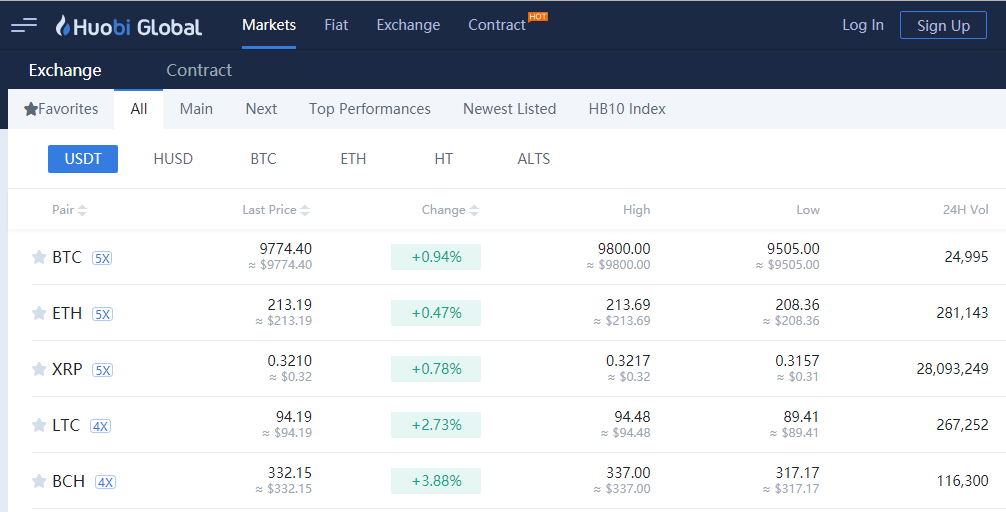1006x512 pixels.
Task: Click the Sign Up button
Action: click(x=943, y=26)
